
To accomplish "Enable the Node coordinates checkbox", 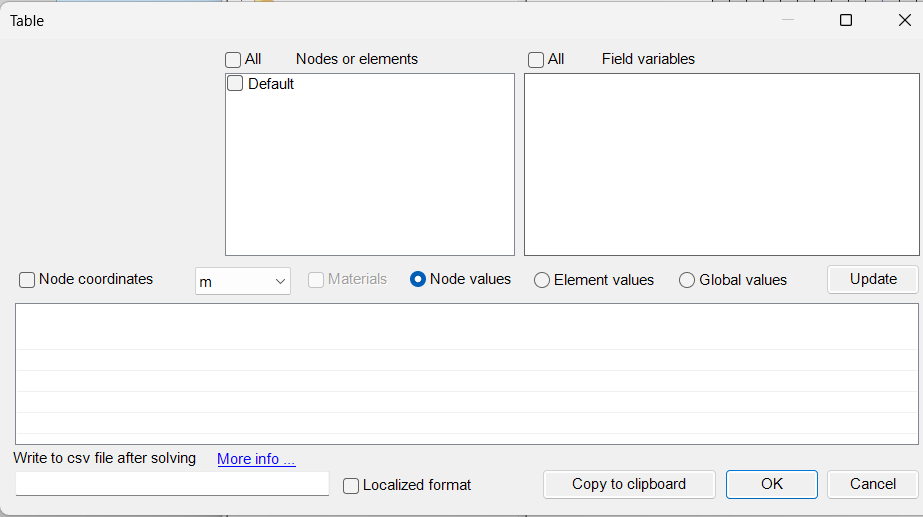I will click(x=27, y=280).
